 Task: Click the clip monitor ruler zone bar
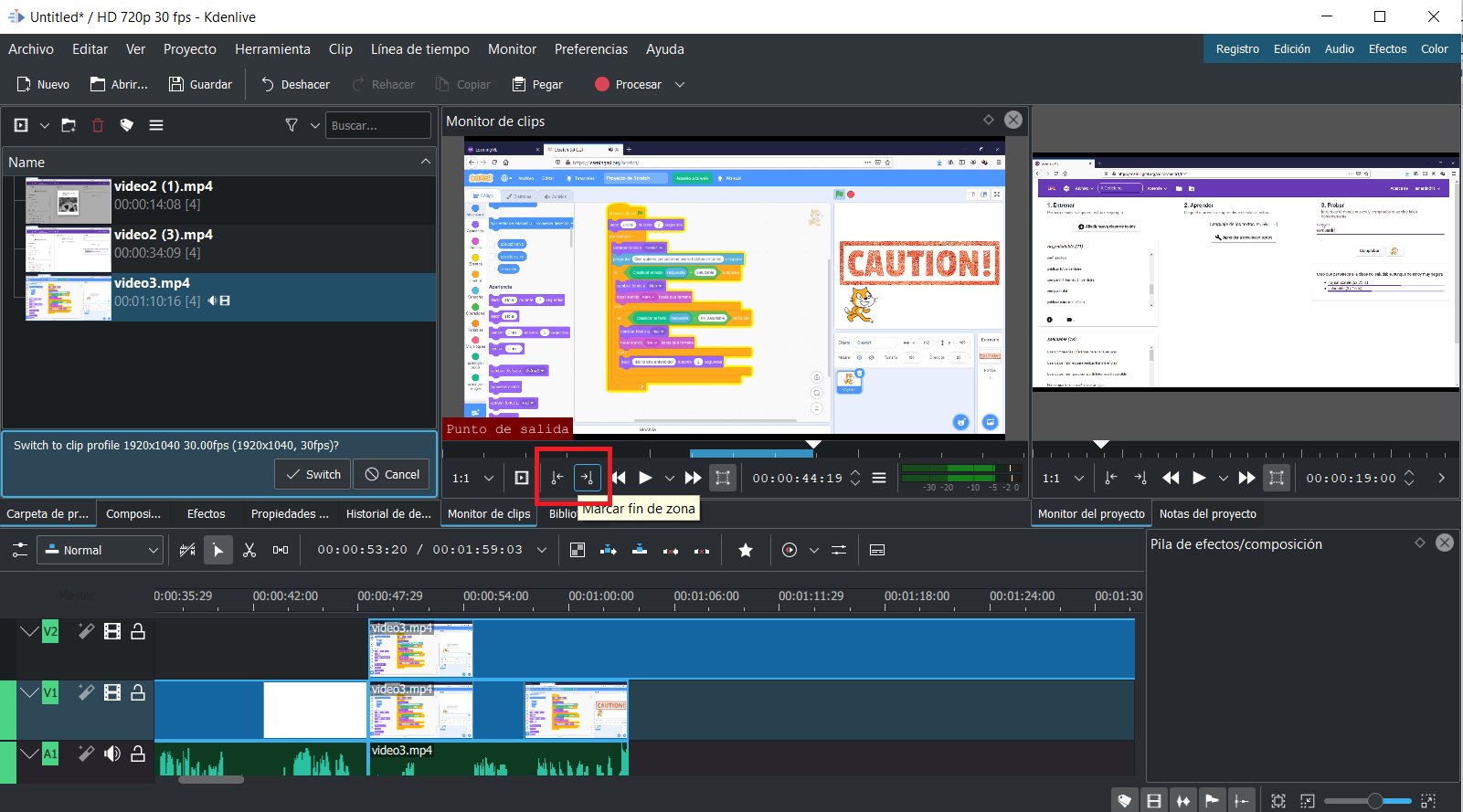click(750, 453)
